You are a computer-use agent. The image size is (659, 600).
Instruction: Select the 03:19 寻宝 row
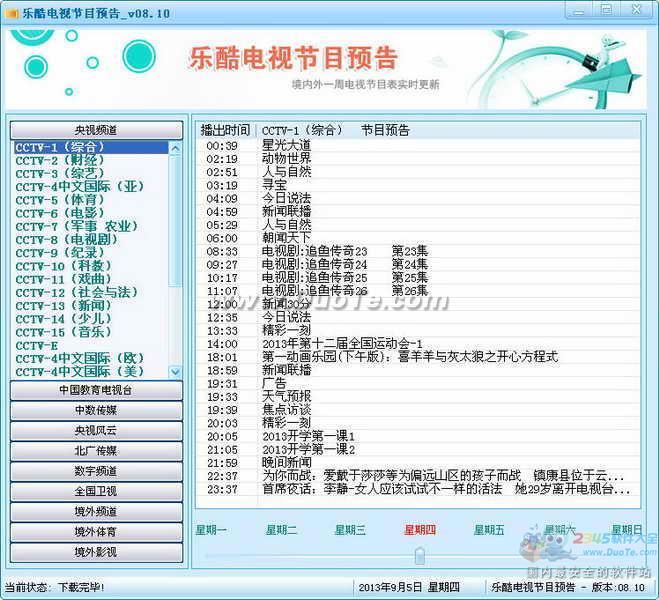click(x=418, y=185)
